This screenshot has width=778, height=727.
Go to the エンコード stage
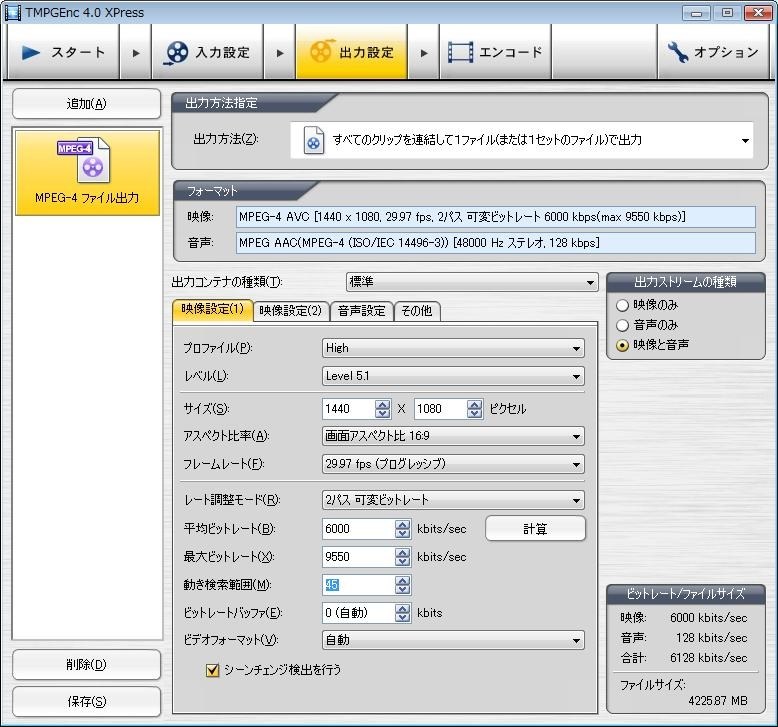(495, 52)
